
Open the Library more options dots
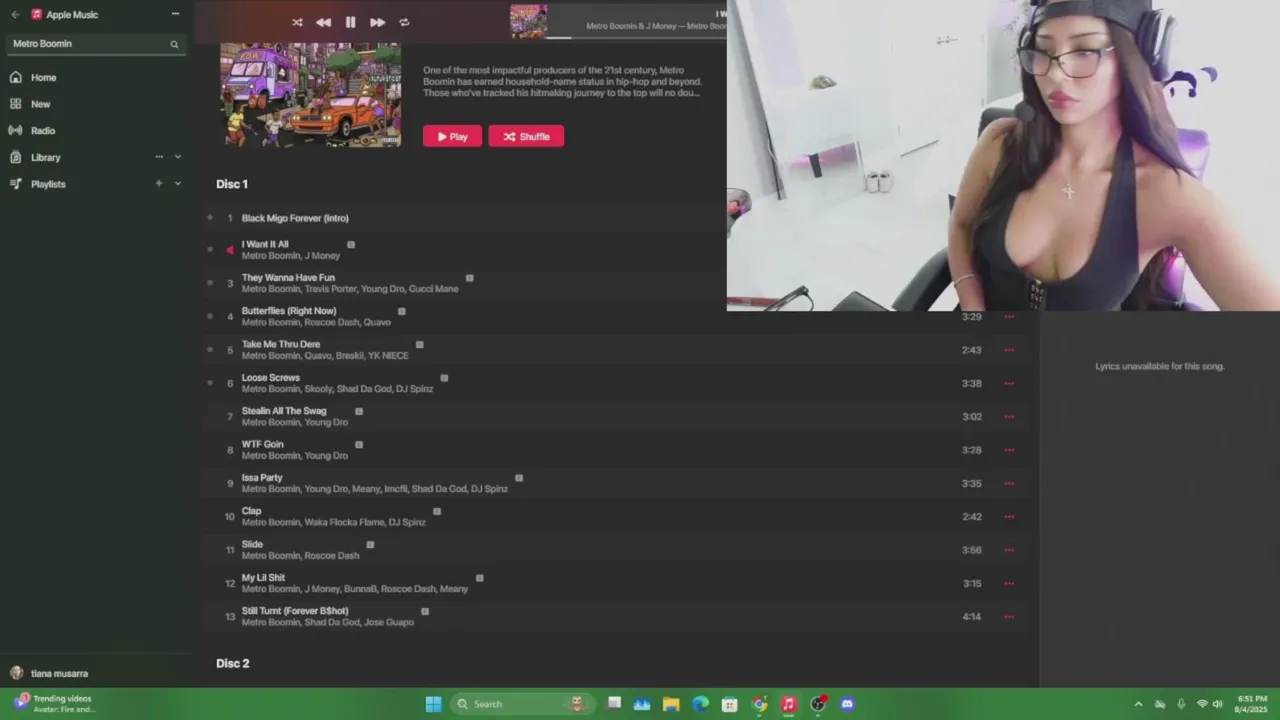tap(158, 157)
